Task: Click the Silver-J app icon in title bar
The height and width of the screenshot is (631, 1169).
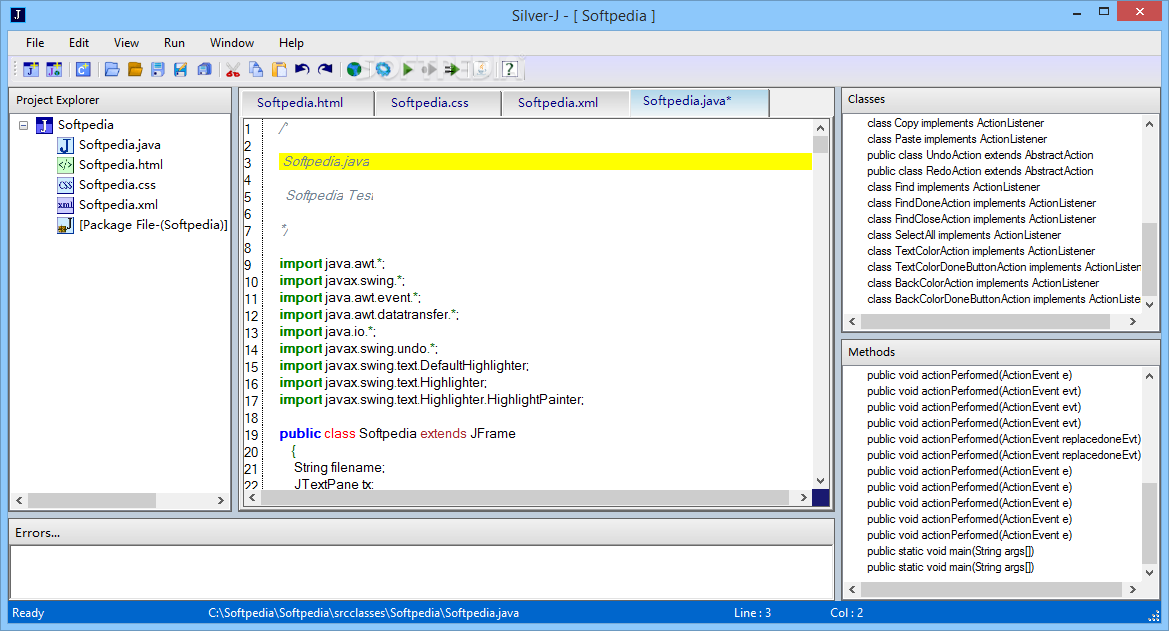Action: pos(18,15)
